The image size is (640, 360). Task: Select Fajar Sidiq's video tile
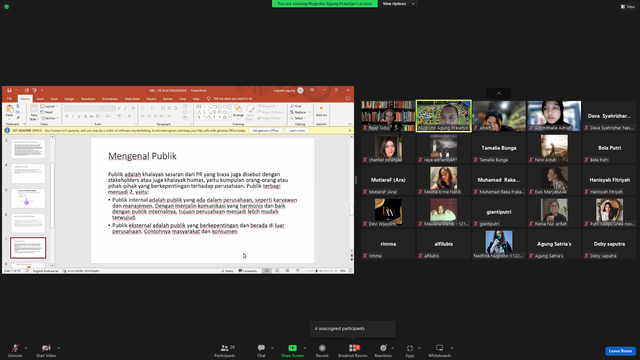click(388, 116)
